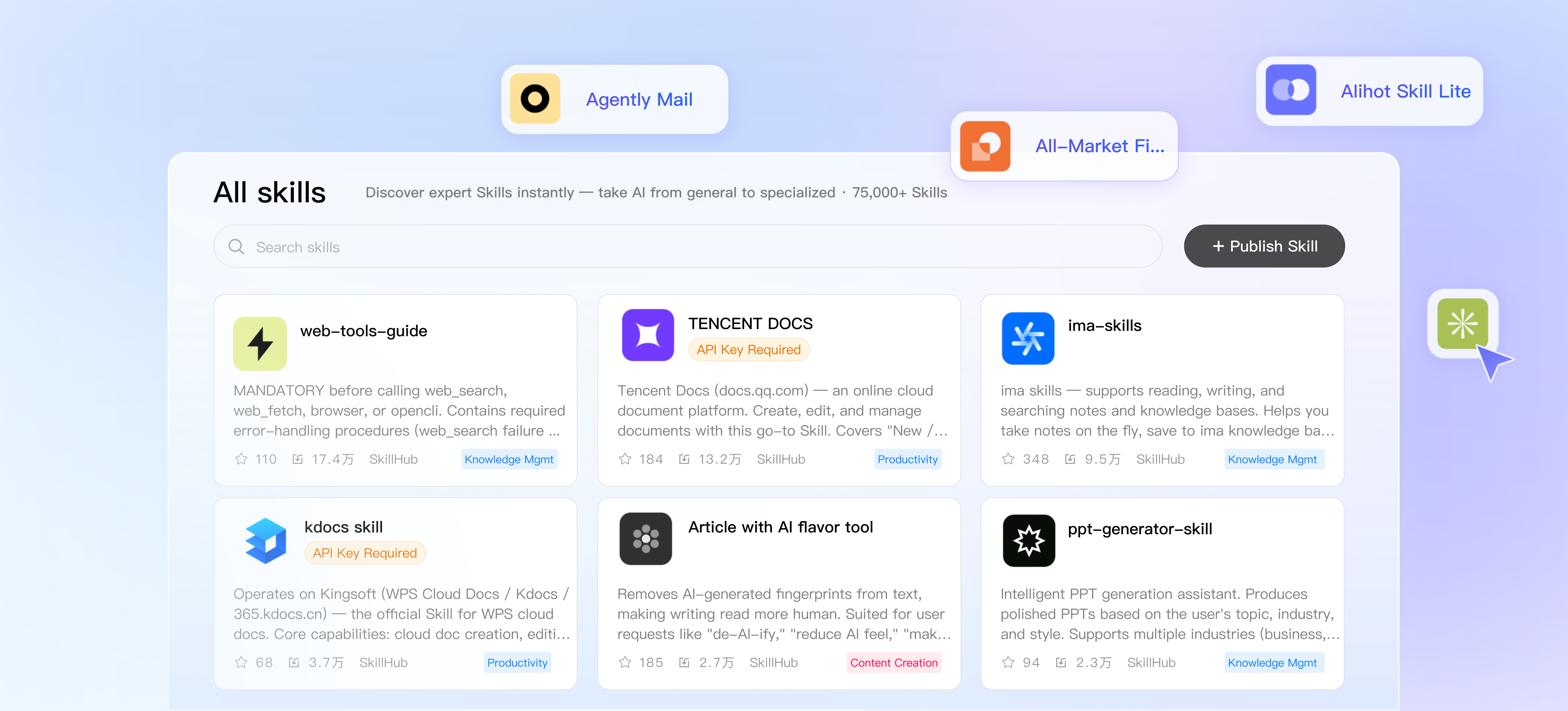Image resolution: width=1568 pixels, height=711 pixels.
Task: Open the ima-skills blue icon
Action: tap(1028, 338)
